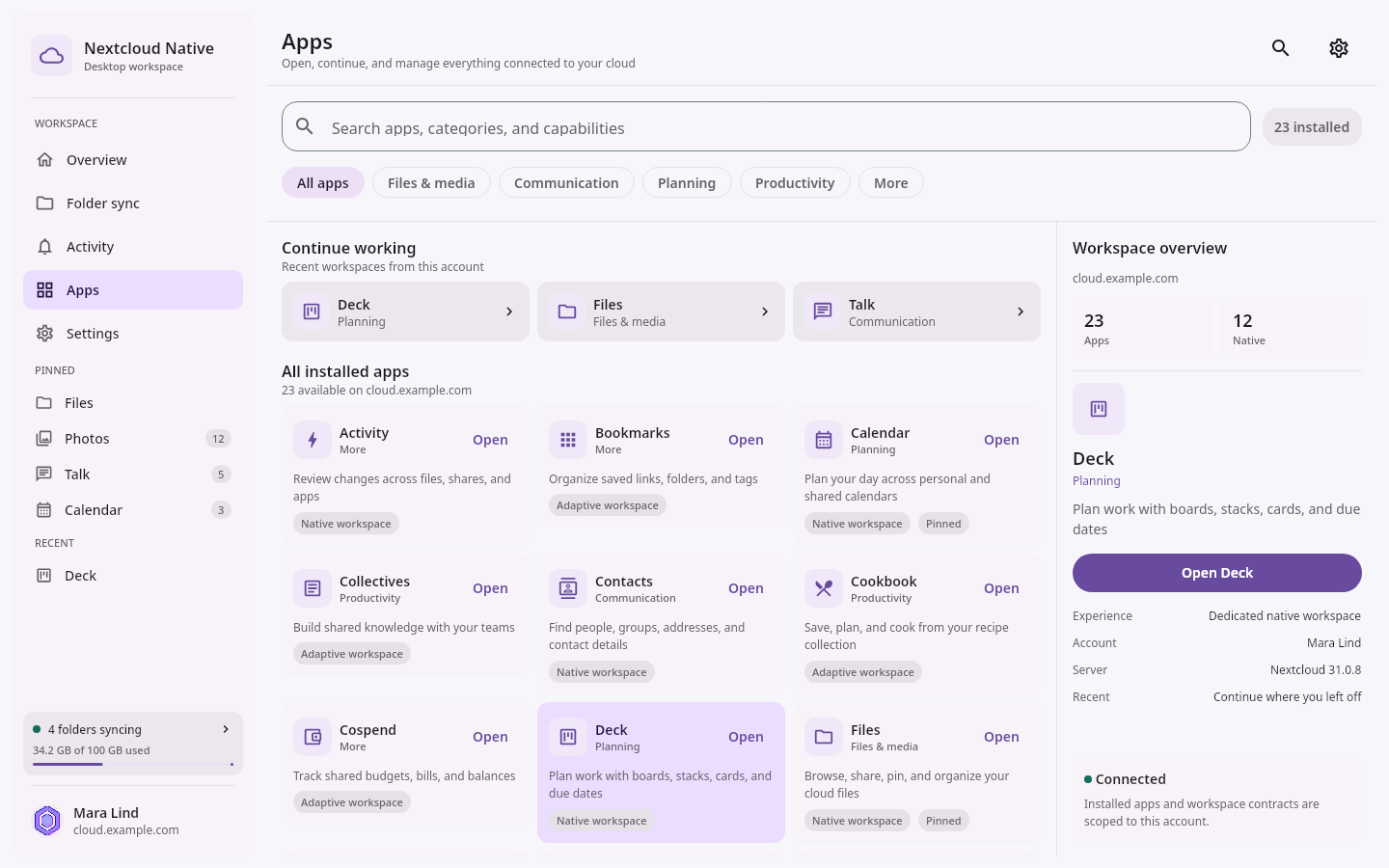Screen dimensions: 1389x868
Task: Click 34.2 GB of 100 GB used
Action: (92, 750)
